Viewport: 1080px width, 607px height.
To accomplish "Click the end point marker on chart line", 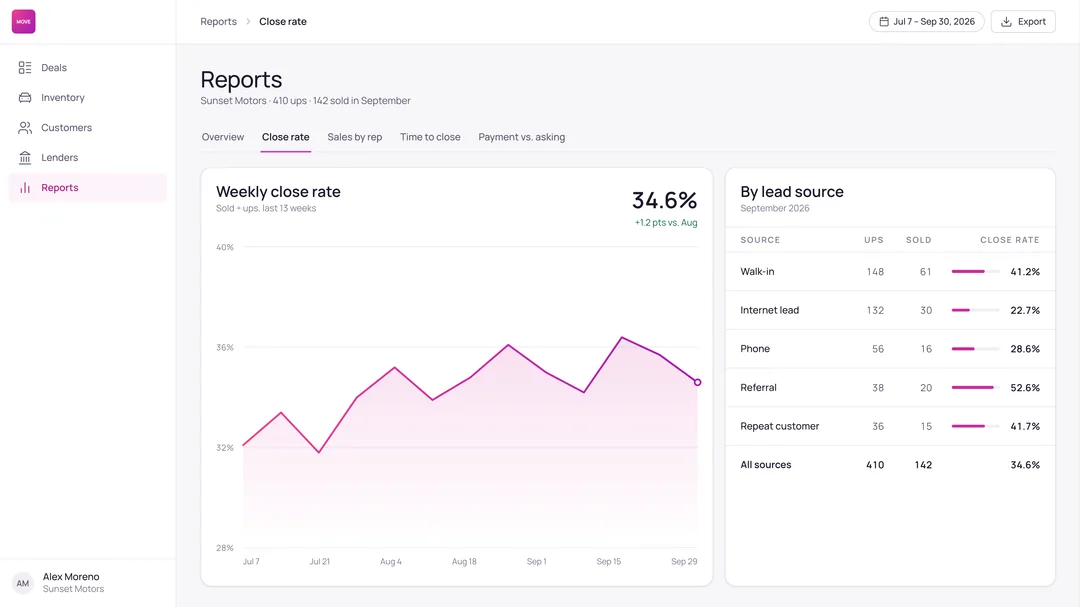I will (x=697, y=382).
